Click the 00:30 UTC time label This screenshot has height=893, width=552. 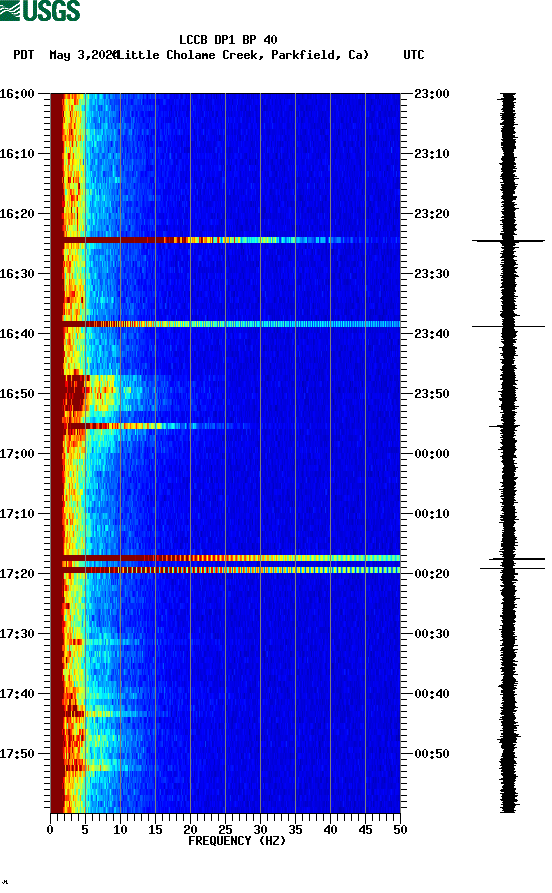tap(432, 634)
